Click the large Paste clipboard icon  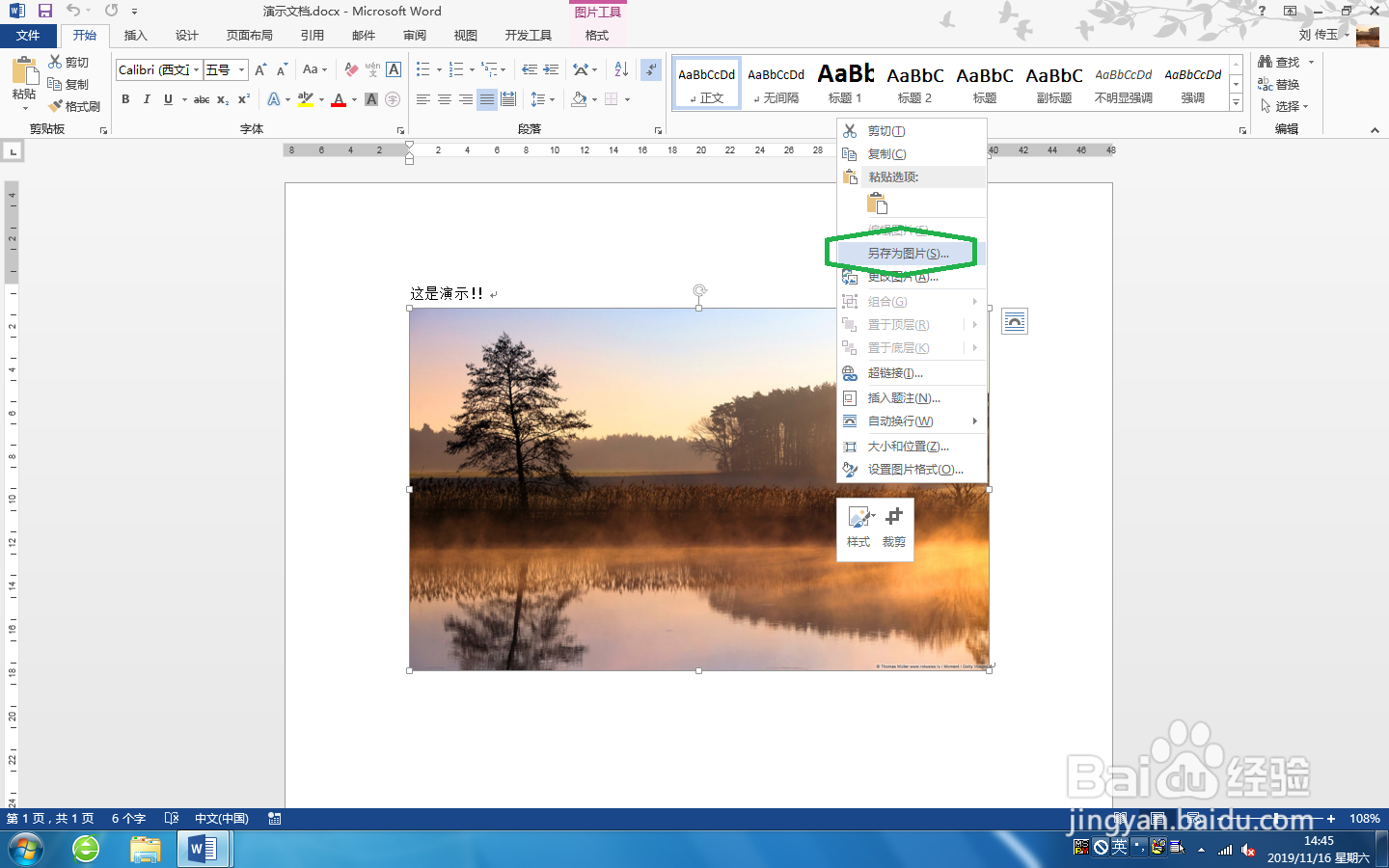click(x=24, y=70)
